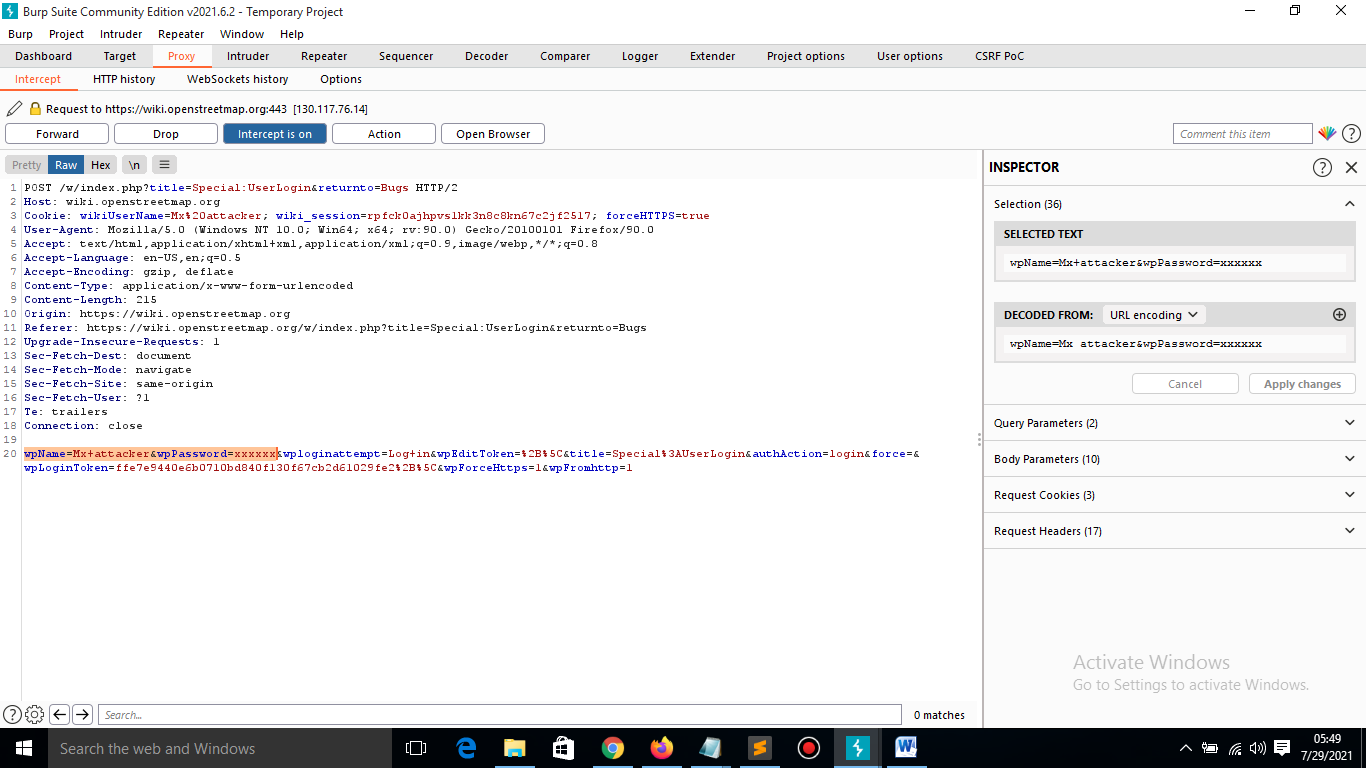
Task: Click the lock icon for HTTPS request
Action: point(36,109)
